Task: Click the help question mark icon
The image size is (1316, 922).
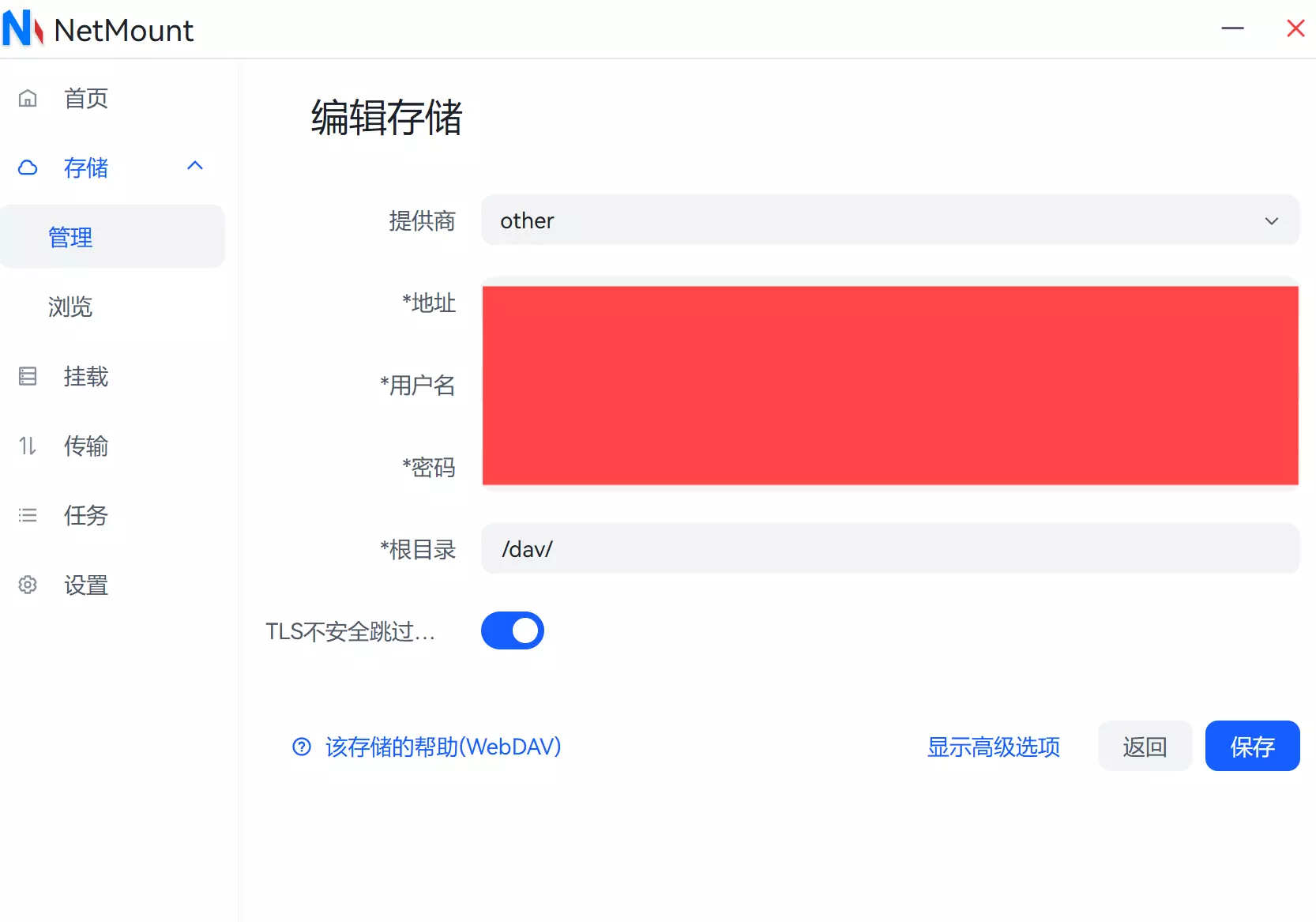Action: [x=302, y=747]
